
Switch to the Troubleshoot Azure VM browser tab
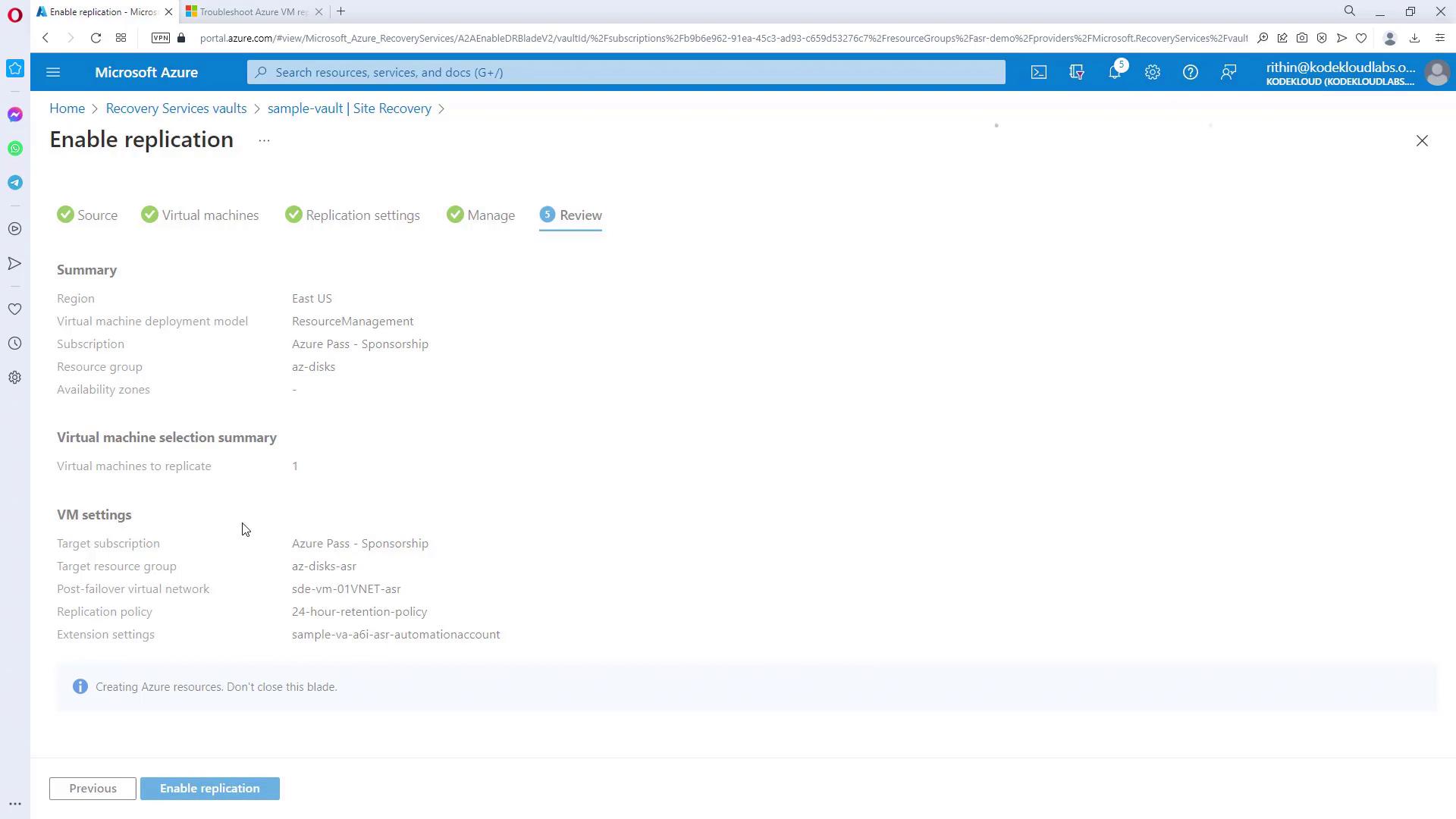pyautogui.click(x=253, y=11)
